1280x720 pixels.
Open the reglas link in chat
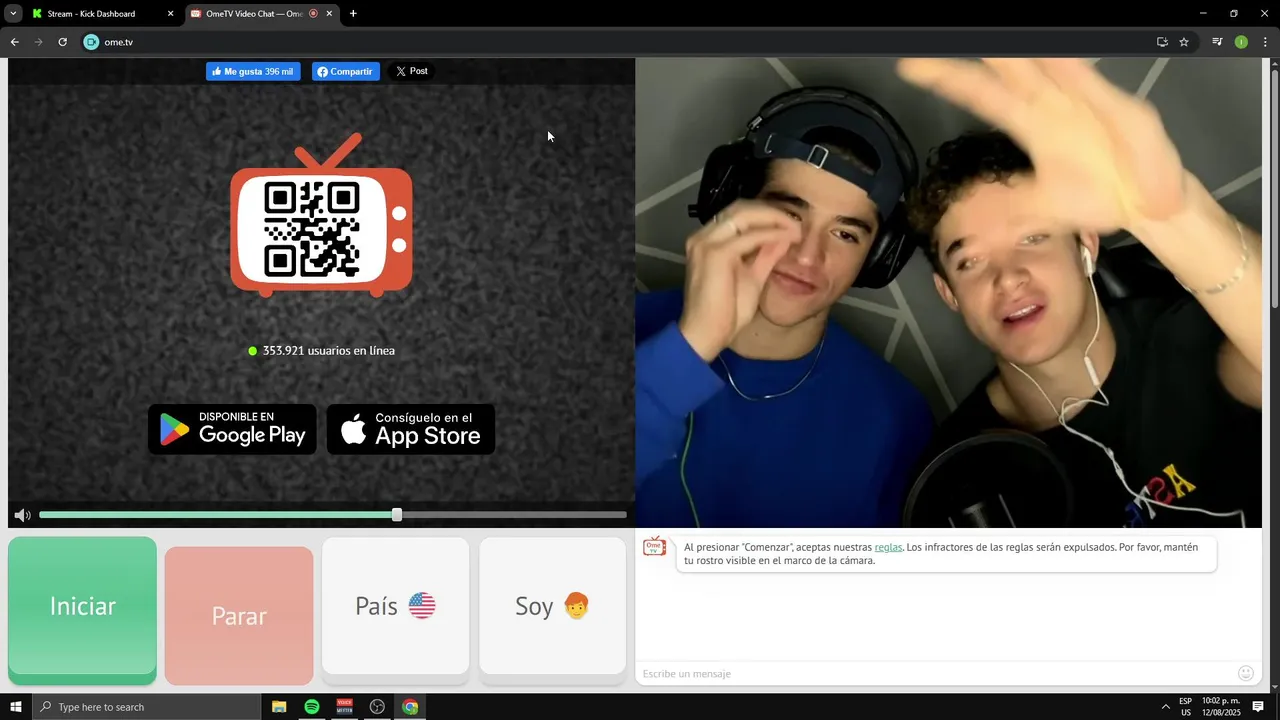pyautogui.click(x=888, y=547)
